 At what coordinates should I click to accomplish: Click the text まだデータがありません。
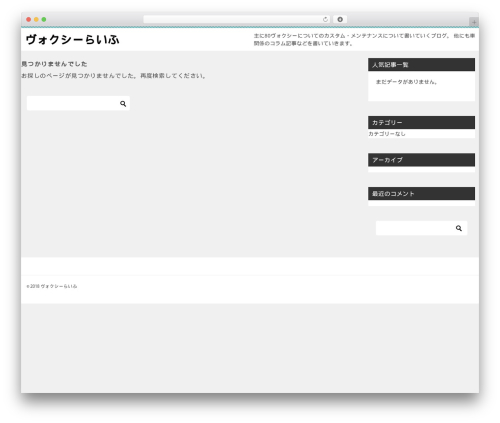[407, 82]
